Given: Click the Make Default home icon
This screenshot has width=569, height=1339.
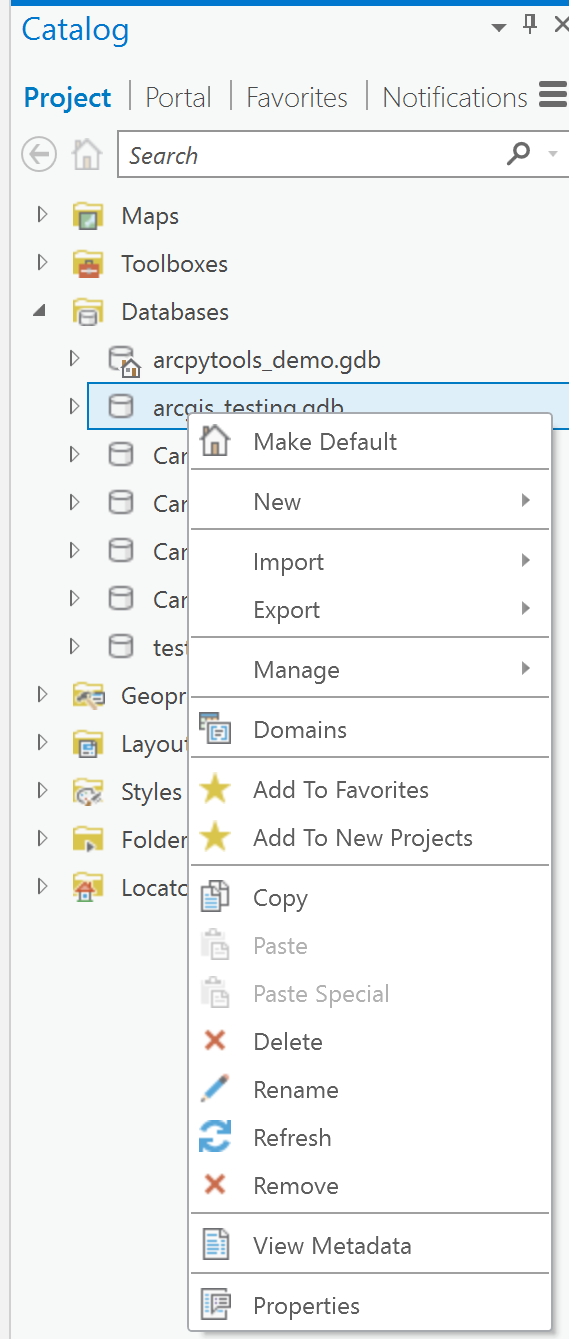Looking at the screenshot, I should click(x=215, y=441).
